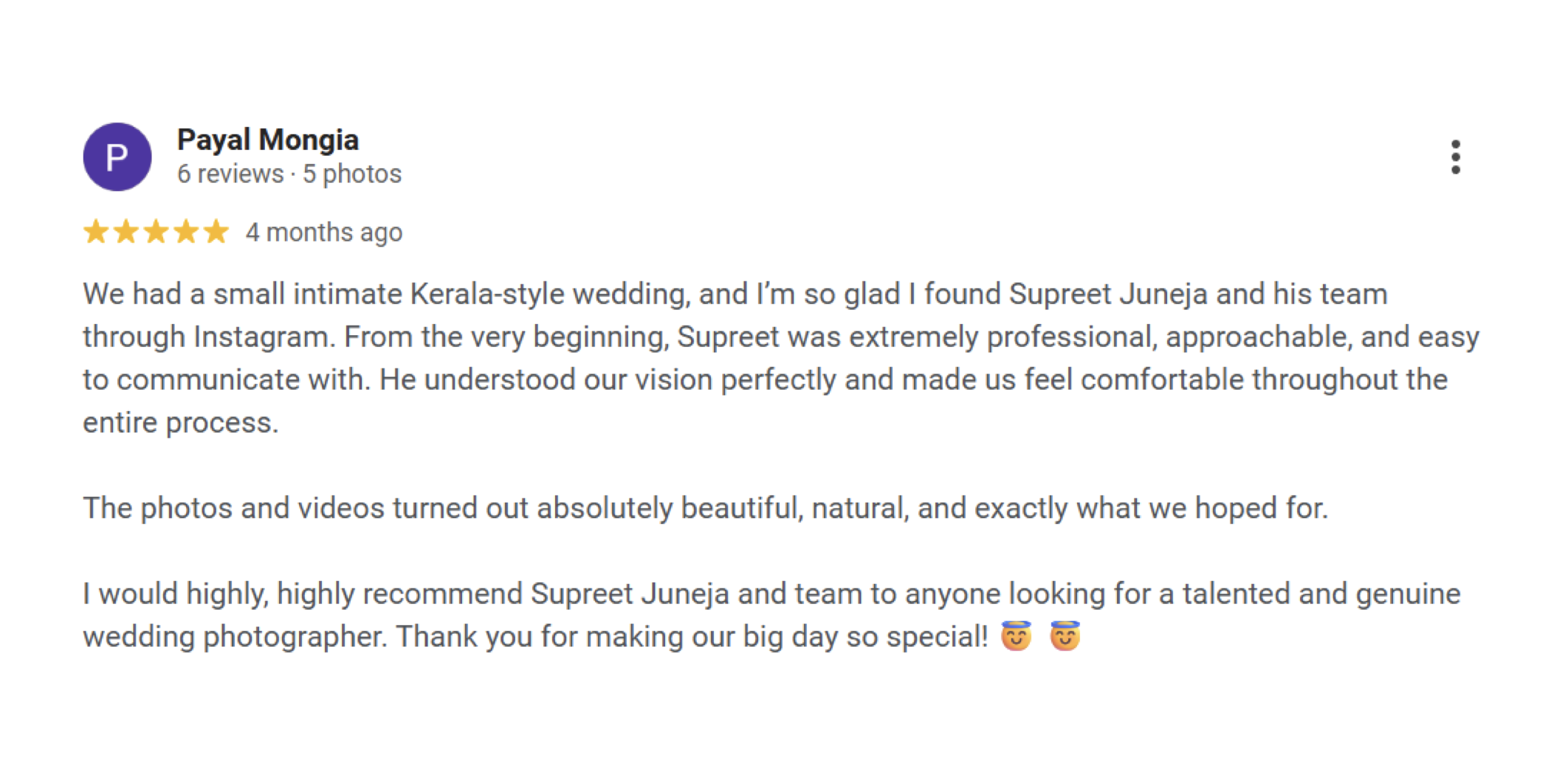Click the second angel smiley emoji
Image resolution: width=1568 pixels, height=778 pixels.
(x=1065, y=636)
